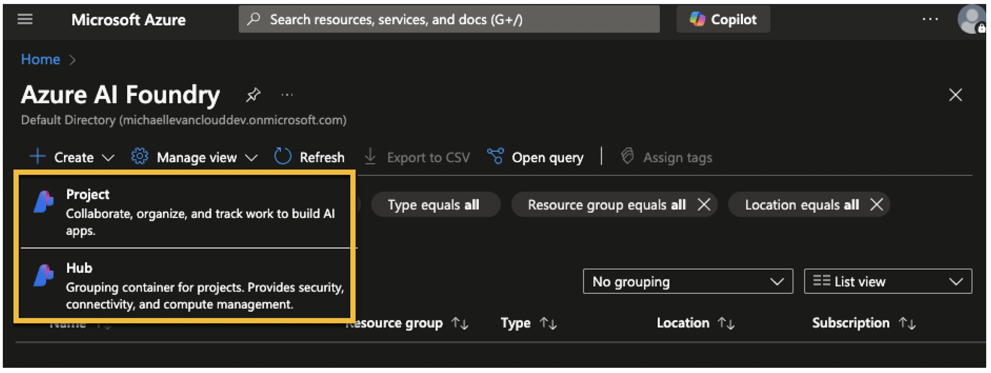This screenshot has width=991, height=373.
Task: Select Project from the Create menu
Action: (184, 213)
